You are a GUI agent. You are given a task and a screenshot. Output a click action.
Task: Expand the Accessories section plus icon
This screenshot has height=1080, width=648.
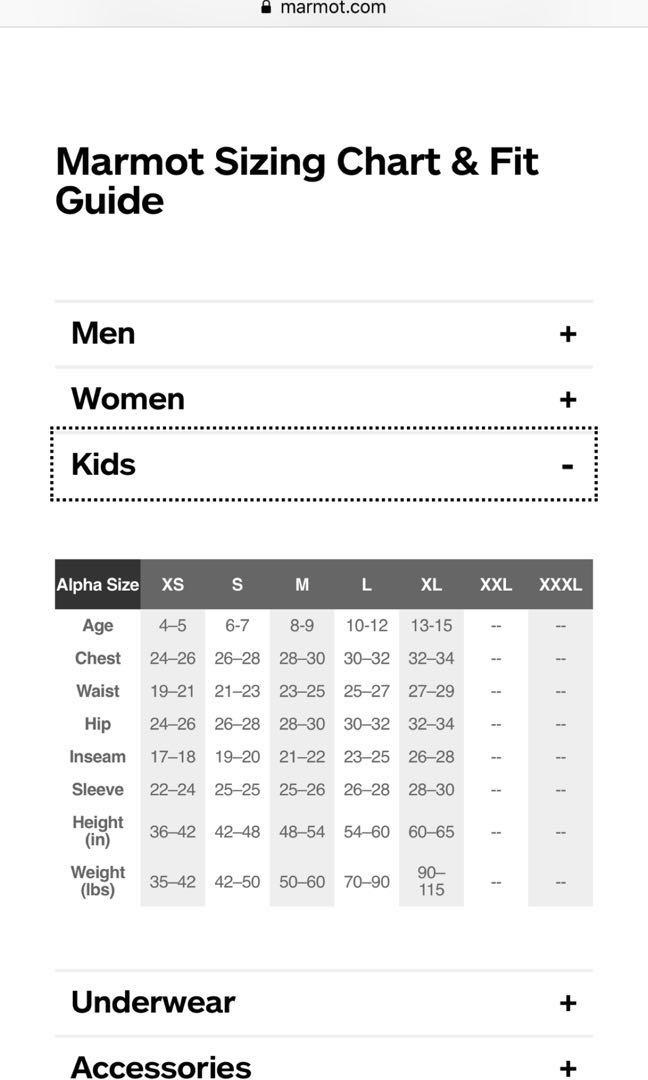567,1068
